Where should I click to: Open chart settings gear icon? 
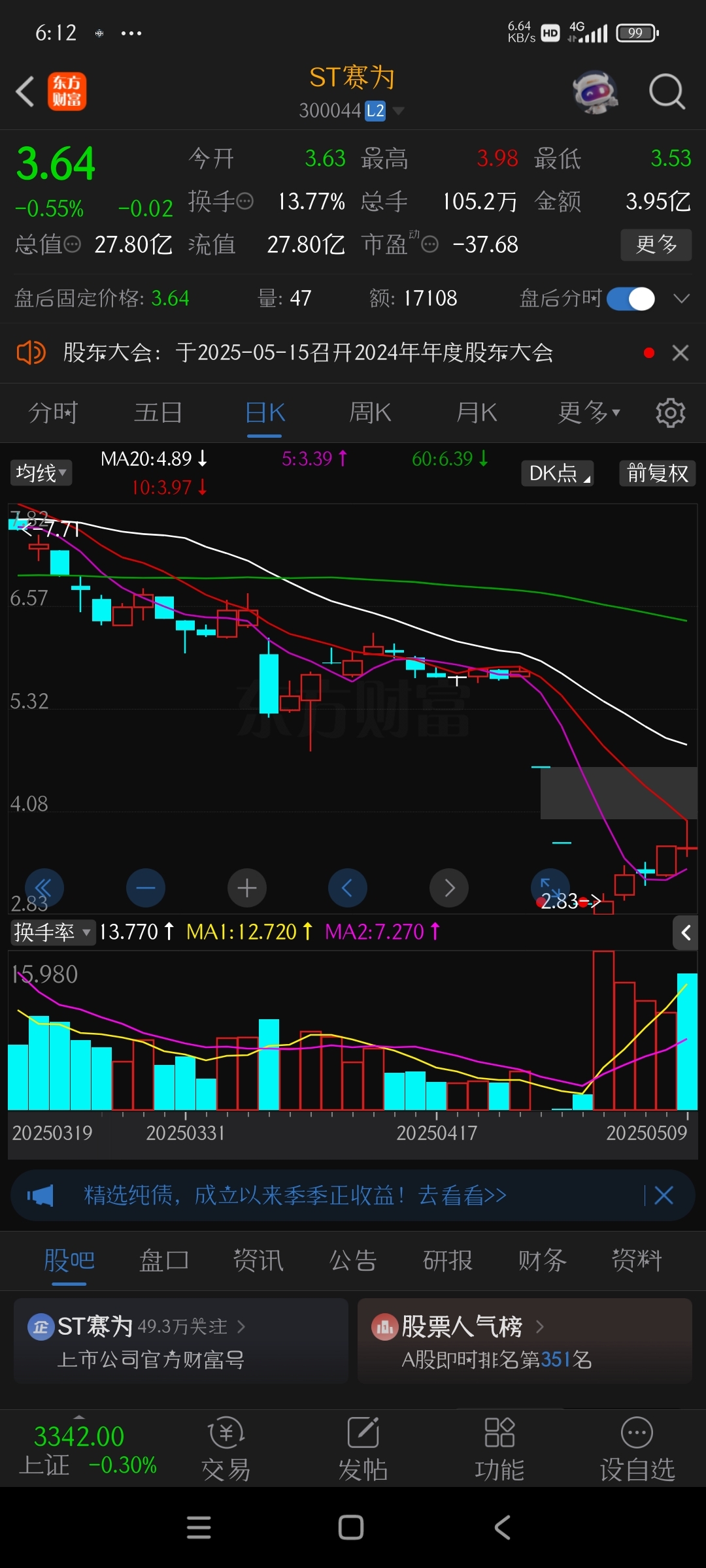pos(670,413)
